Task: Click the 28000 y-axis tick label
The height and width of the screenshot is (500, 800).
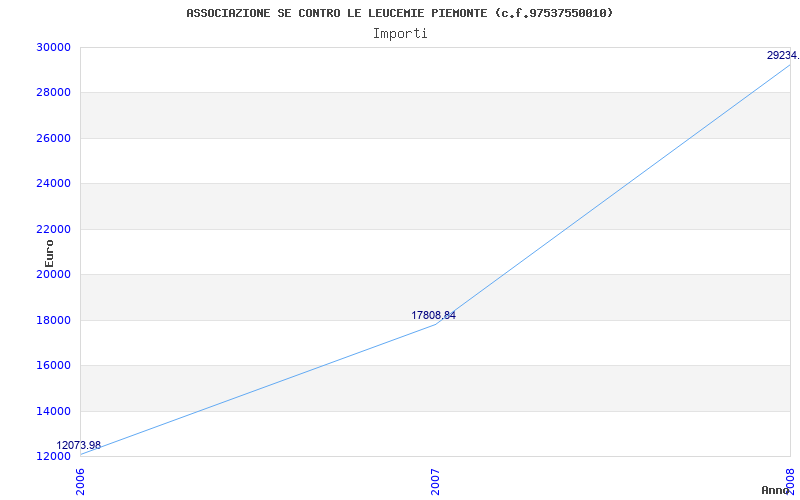Action: [x=53, y=93]
